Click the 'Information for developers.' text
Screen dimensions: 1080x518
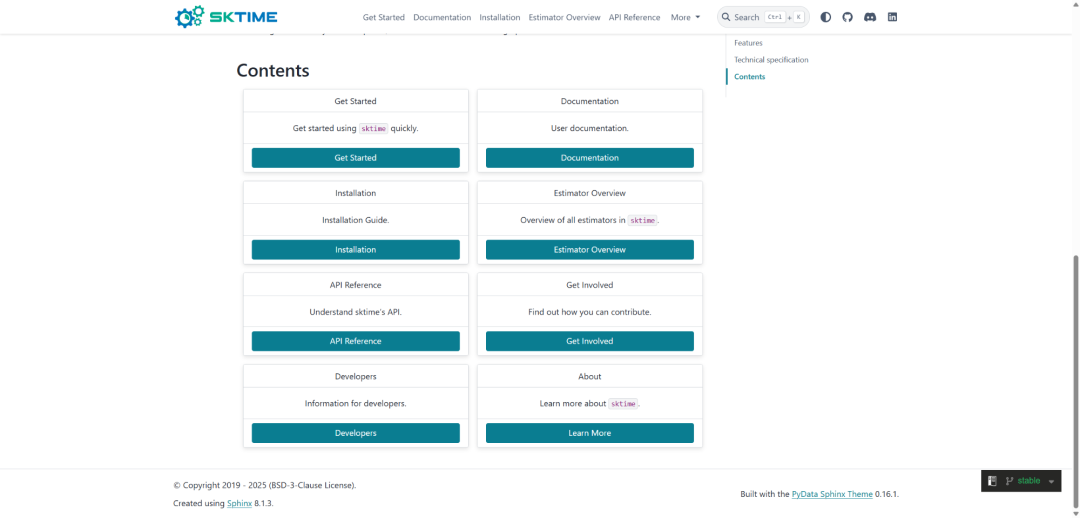[x=355, y=403]
